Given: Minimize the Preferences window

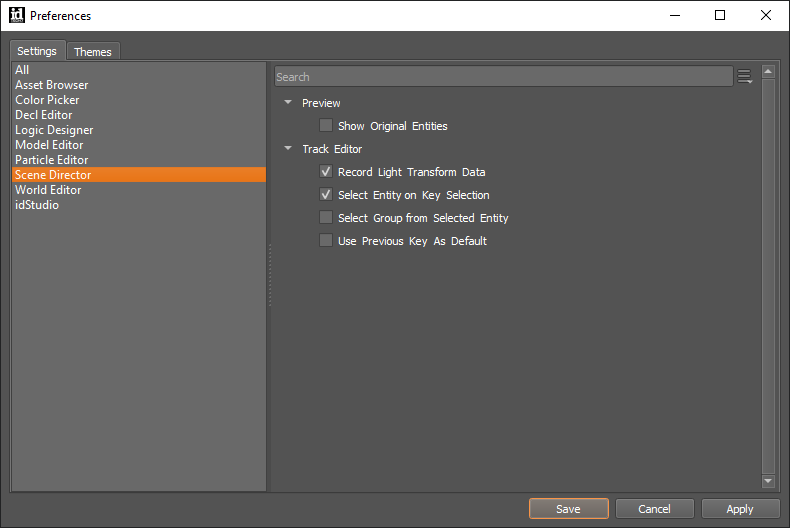Looking at the screenshot, I should tap(675, 15).
